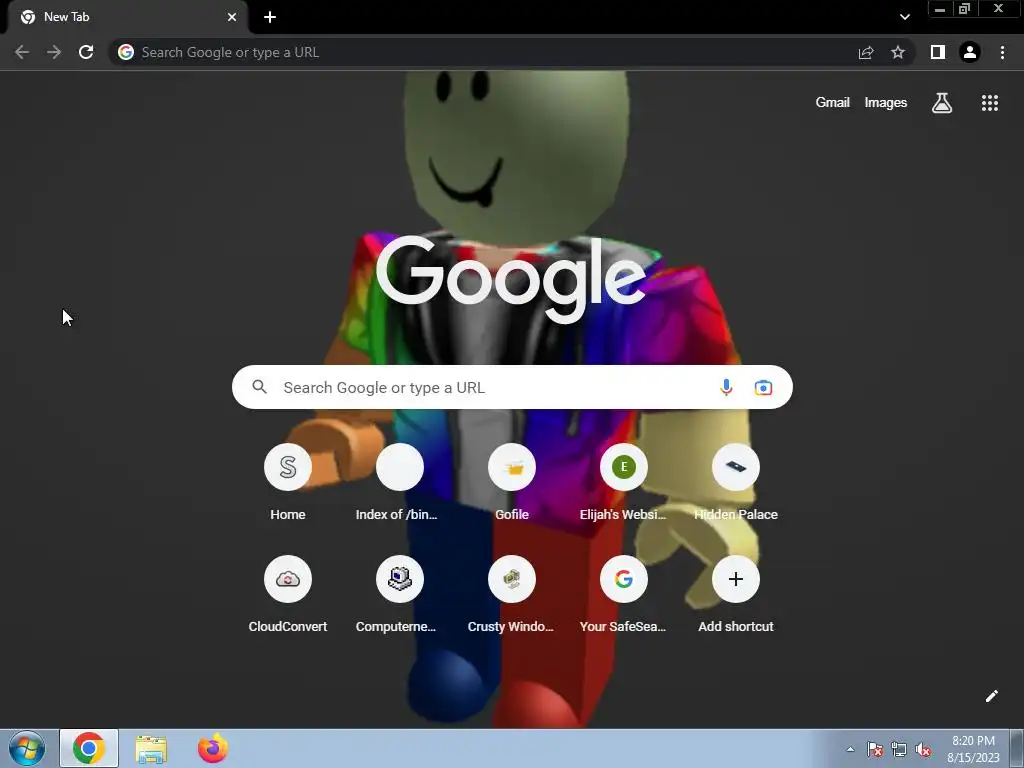
Task: Close the New Tab tab
Action: pos(232,17)
